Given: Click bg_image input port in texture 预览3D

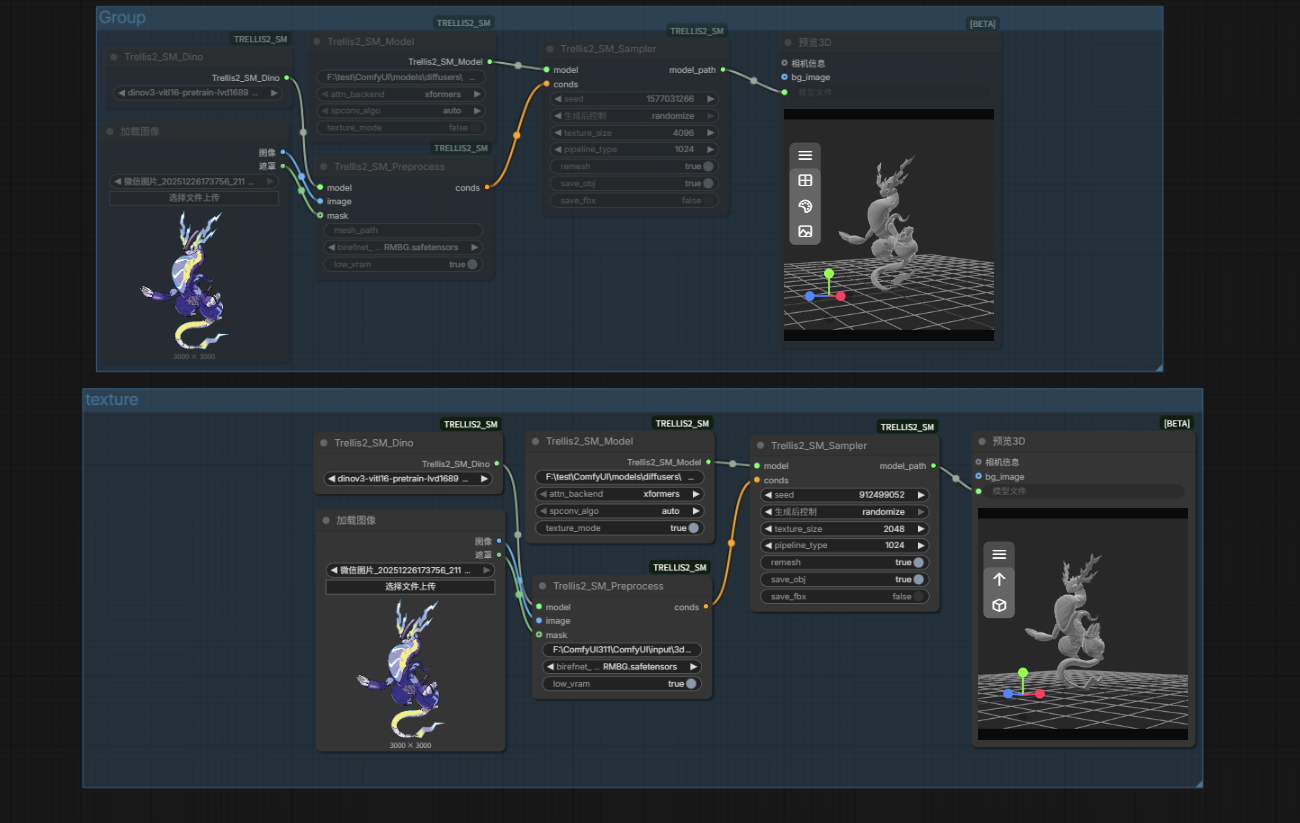Looking at the screenshot, I should pyautogui.click(x=978, y=476).
